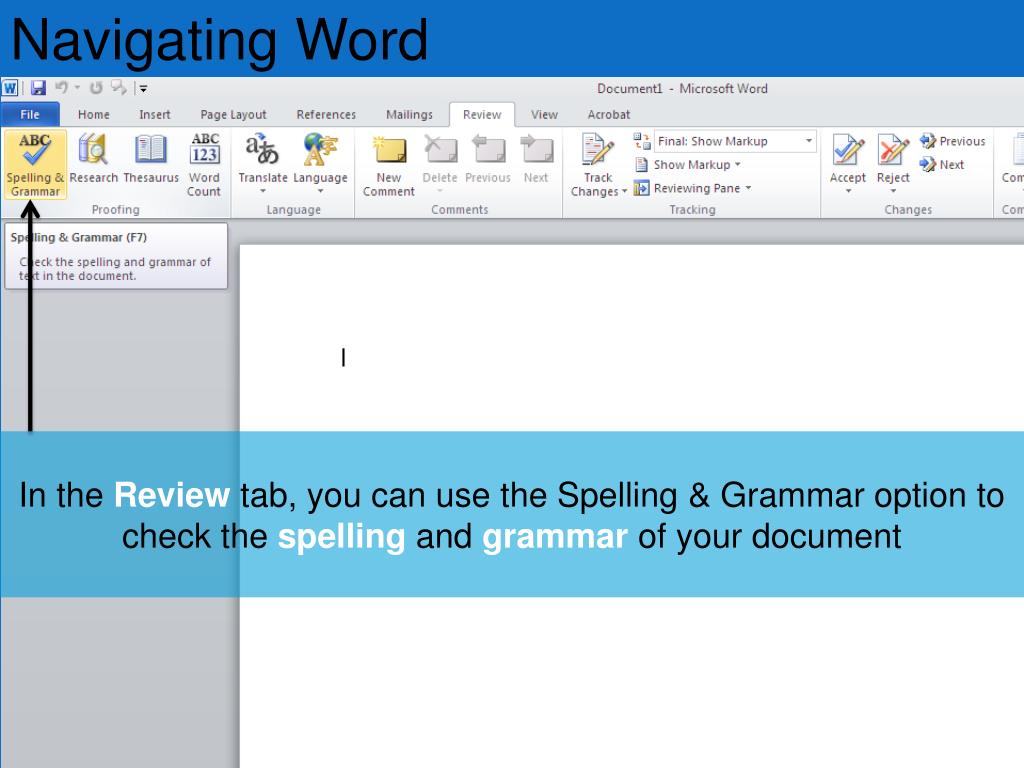Open the Language dropdown arrow

[x=320, y=191]
